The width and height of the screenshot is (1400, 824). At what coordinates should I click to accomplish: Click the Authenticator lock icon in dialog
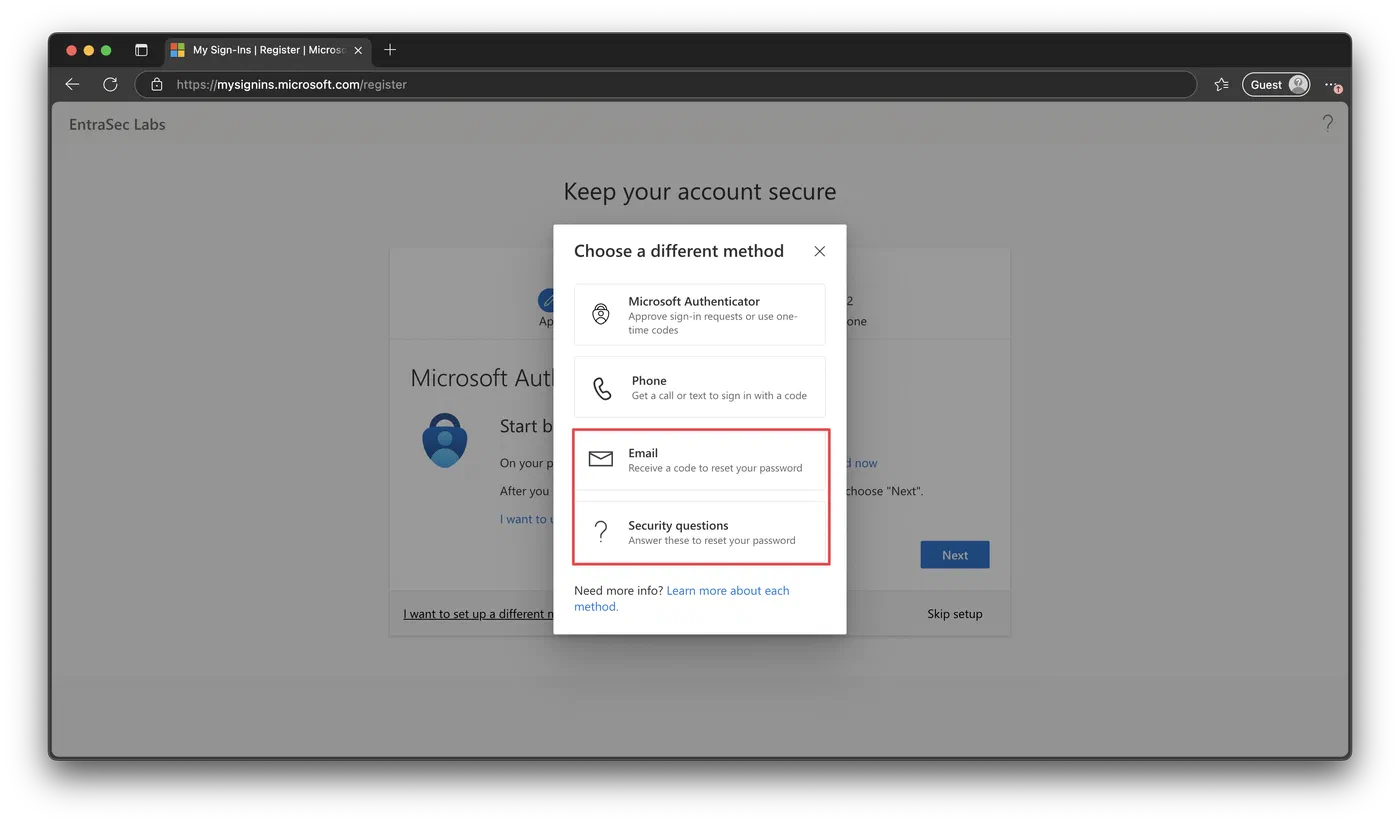601,314
